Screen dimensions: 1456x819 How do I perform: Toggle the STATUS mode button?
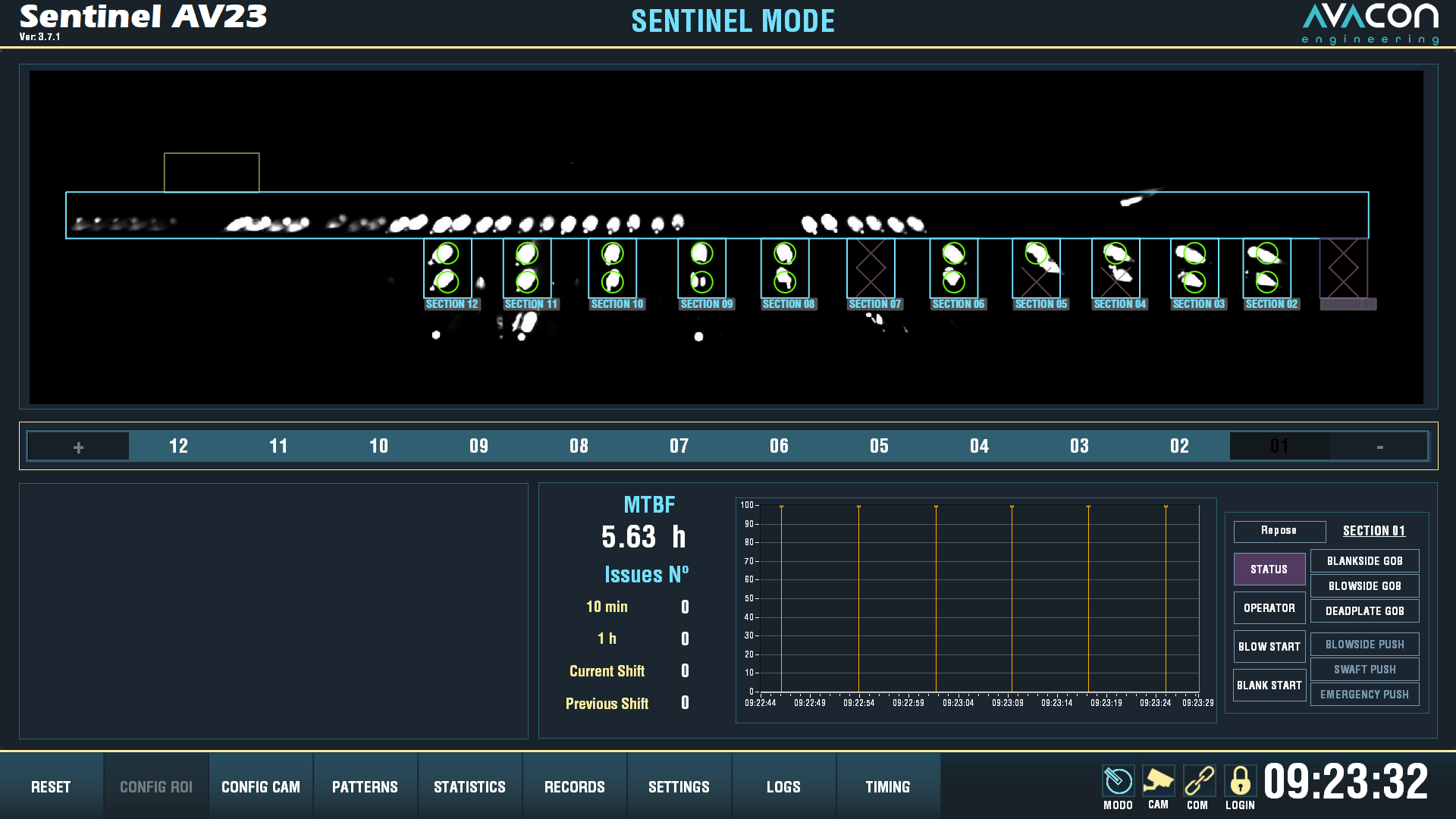click(x=1269, y=569)
